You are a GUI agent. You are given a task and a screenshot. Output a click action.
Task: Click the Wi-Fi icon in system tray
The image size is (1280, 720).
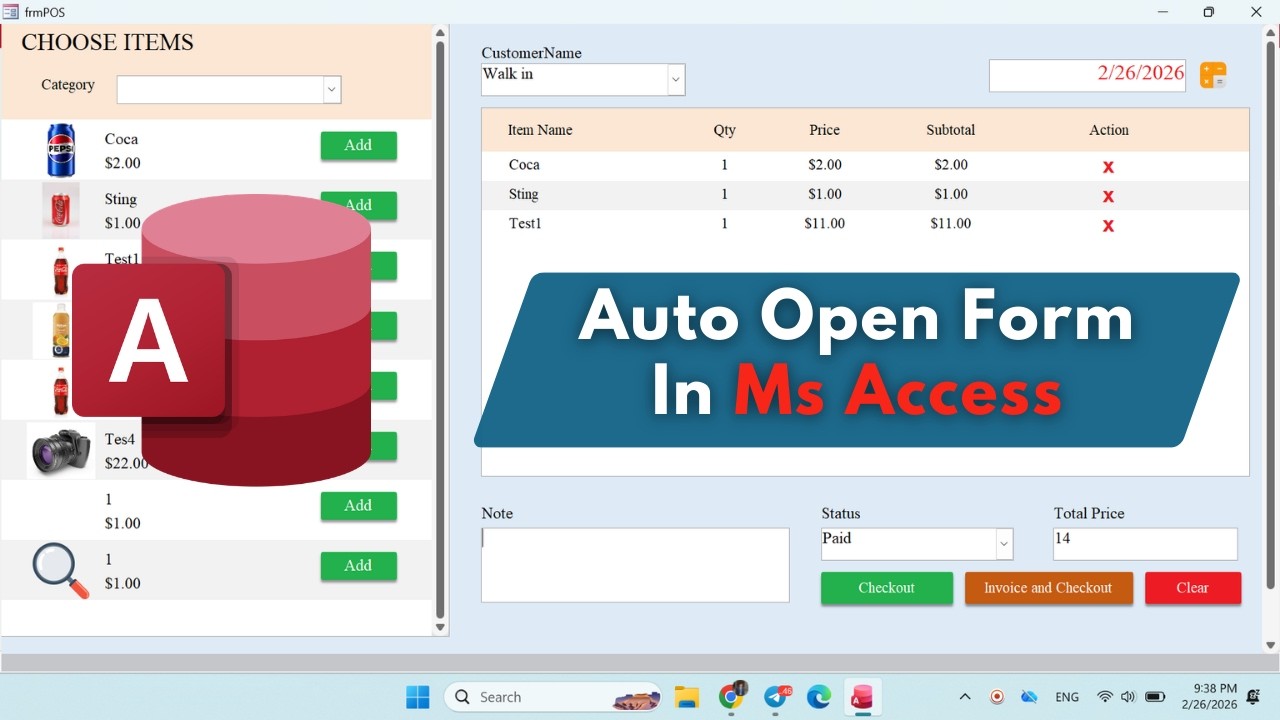(1105, 697)
